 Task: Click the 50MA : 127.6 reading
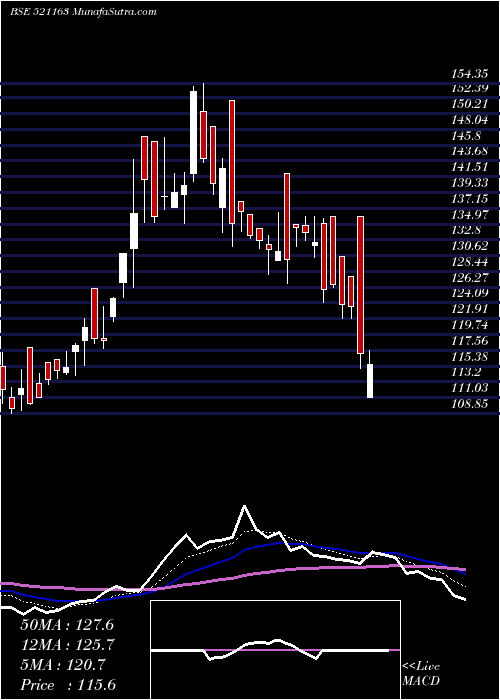click(x=68, y=625)
